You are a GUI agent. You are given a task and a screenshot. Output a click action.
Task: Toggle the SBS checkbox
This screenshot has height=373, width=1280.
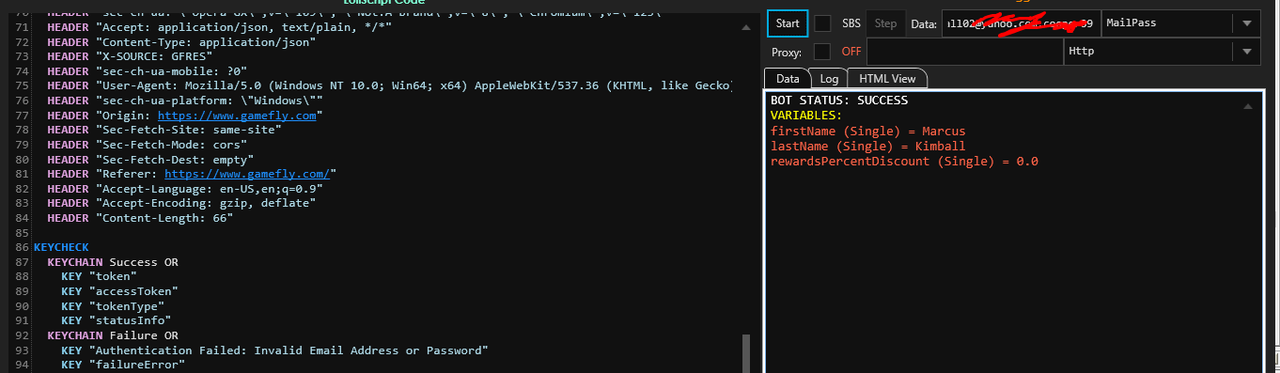click(822, 23)
